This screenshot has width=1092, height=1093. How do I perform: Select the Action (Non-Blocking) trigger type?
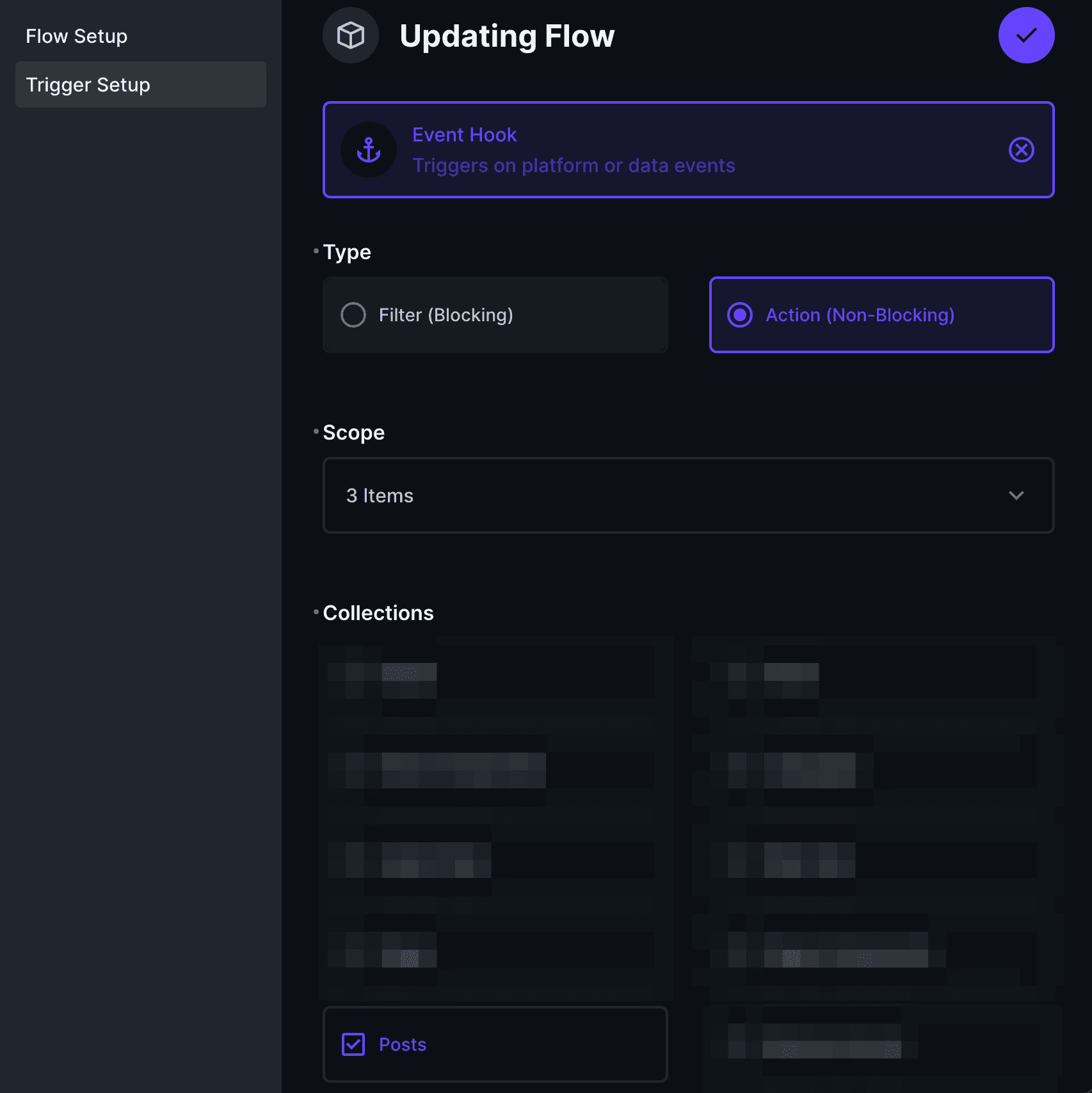pos(881,315)
